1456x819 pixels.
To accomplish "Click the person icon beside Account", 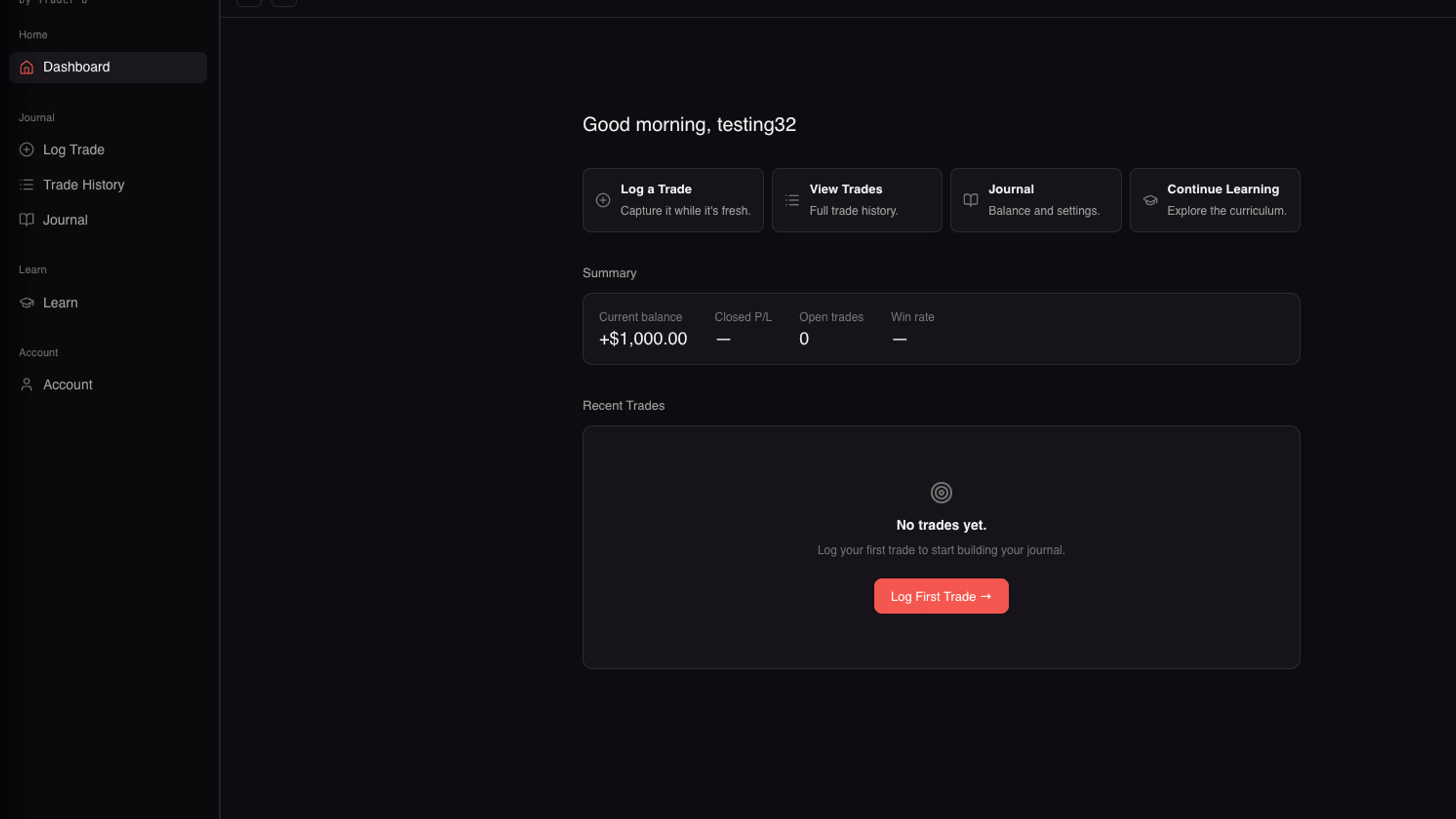I will point(27,384).
